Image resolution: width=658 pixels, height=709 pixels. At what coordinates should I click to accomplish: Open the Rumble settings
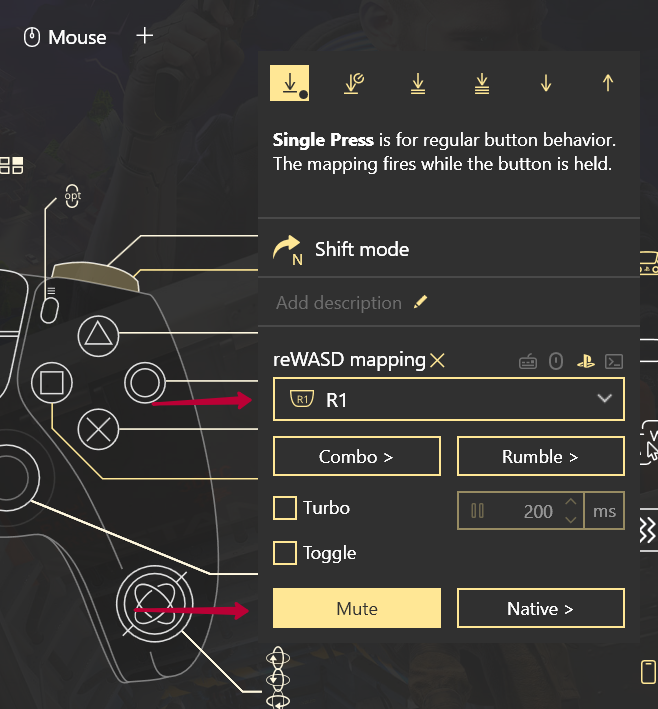[540, 456]
